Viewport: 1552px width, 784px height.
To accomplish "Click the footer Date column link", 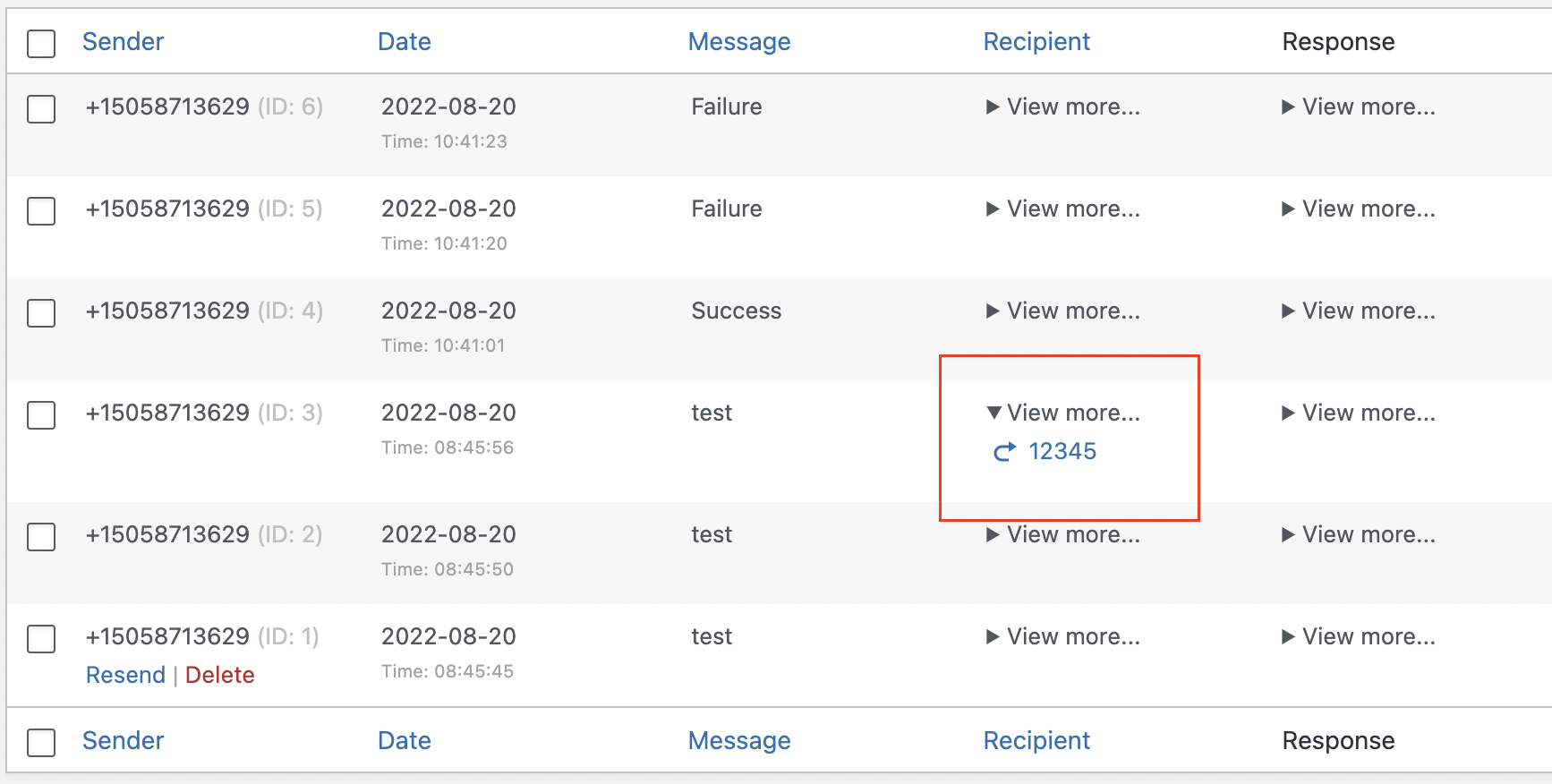I will tap(405, 740).
